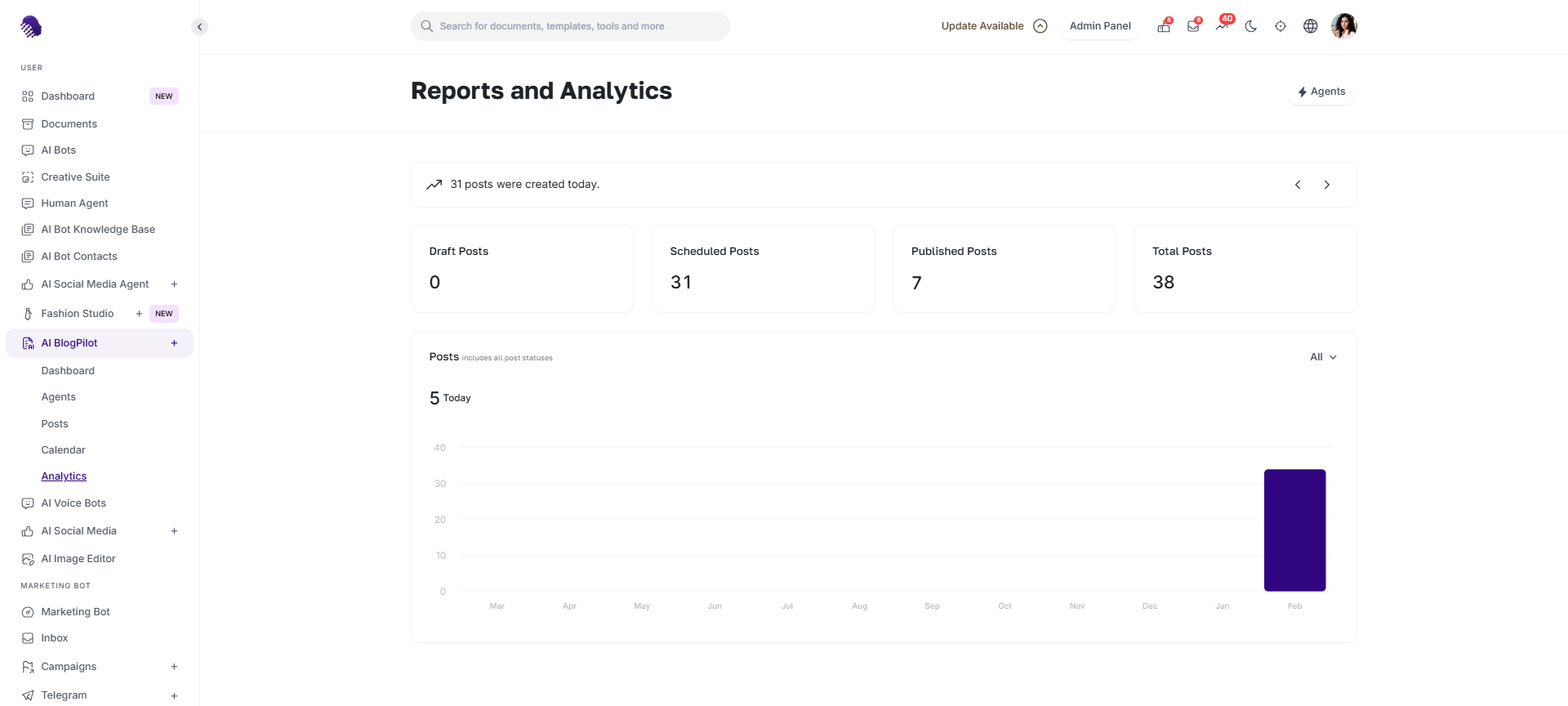Click the NEW badge next to Dashboard
1568x706 pixels.
(x=164, y=96)
